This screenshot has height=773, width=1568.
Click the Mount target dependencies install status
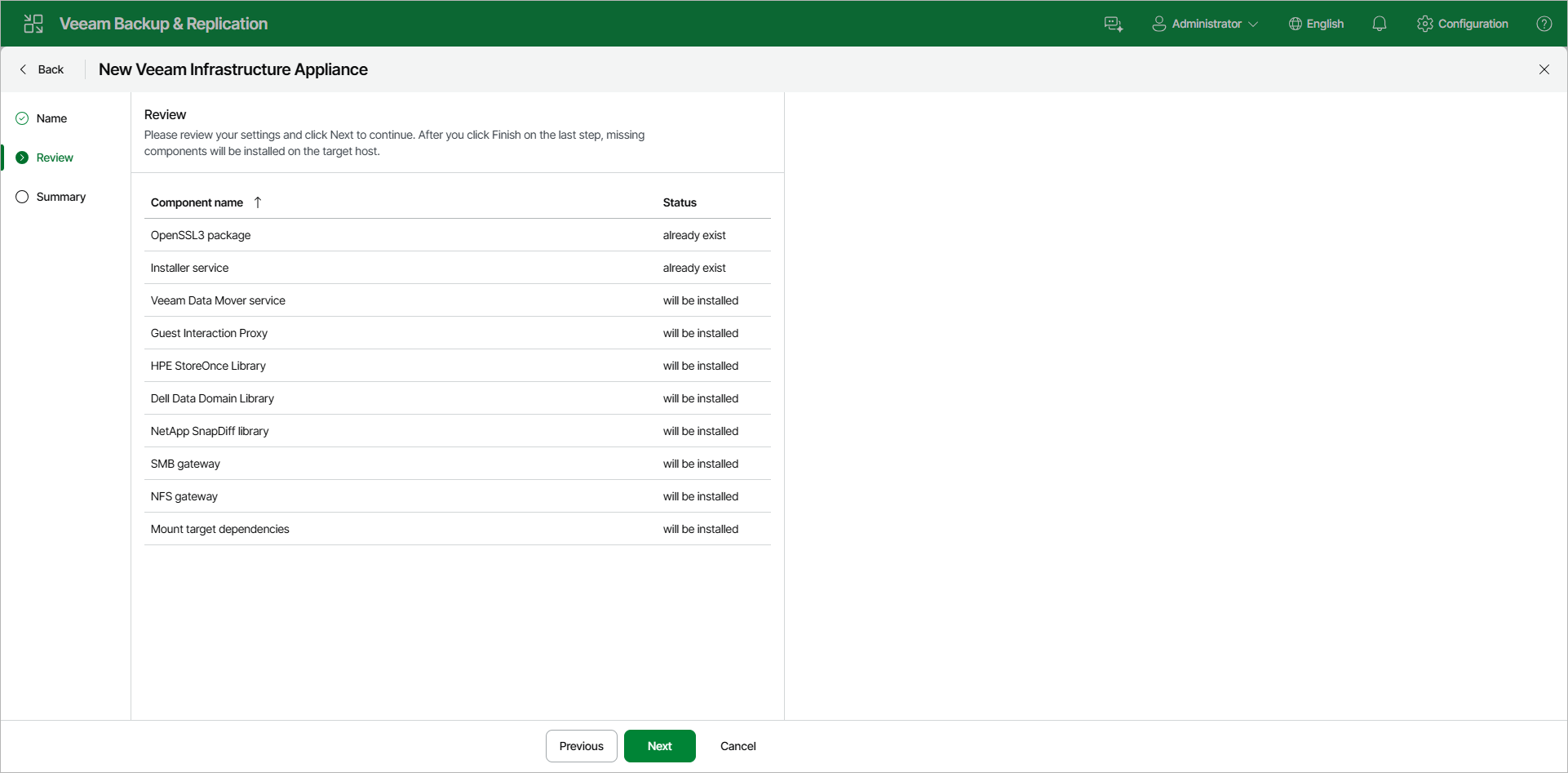click(701, 529)
